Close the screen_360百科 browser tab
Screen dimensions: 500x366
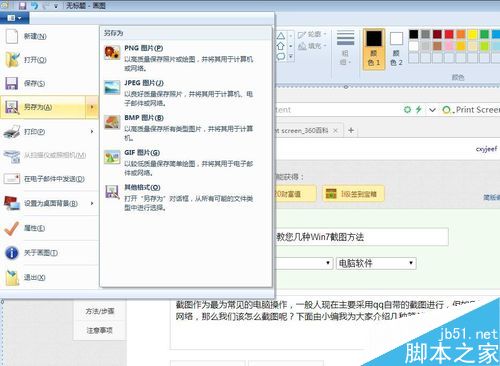click(336, 131)
